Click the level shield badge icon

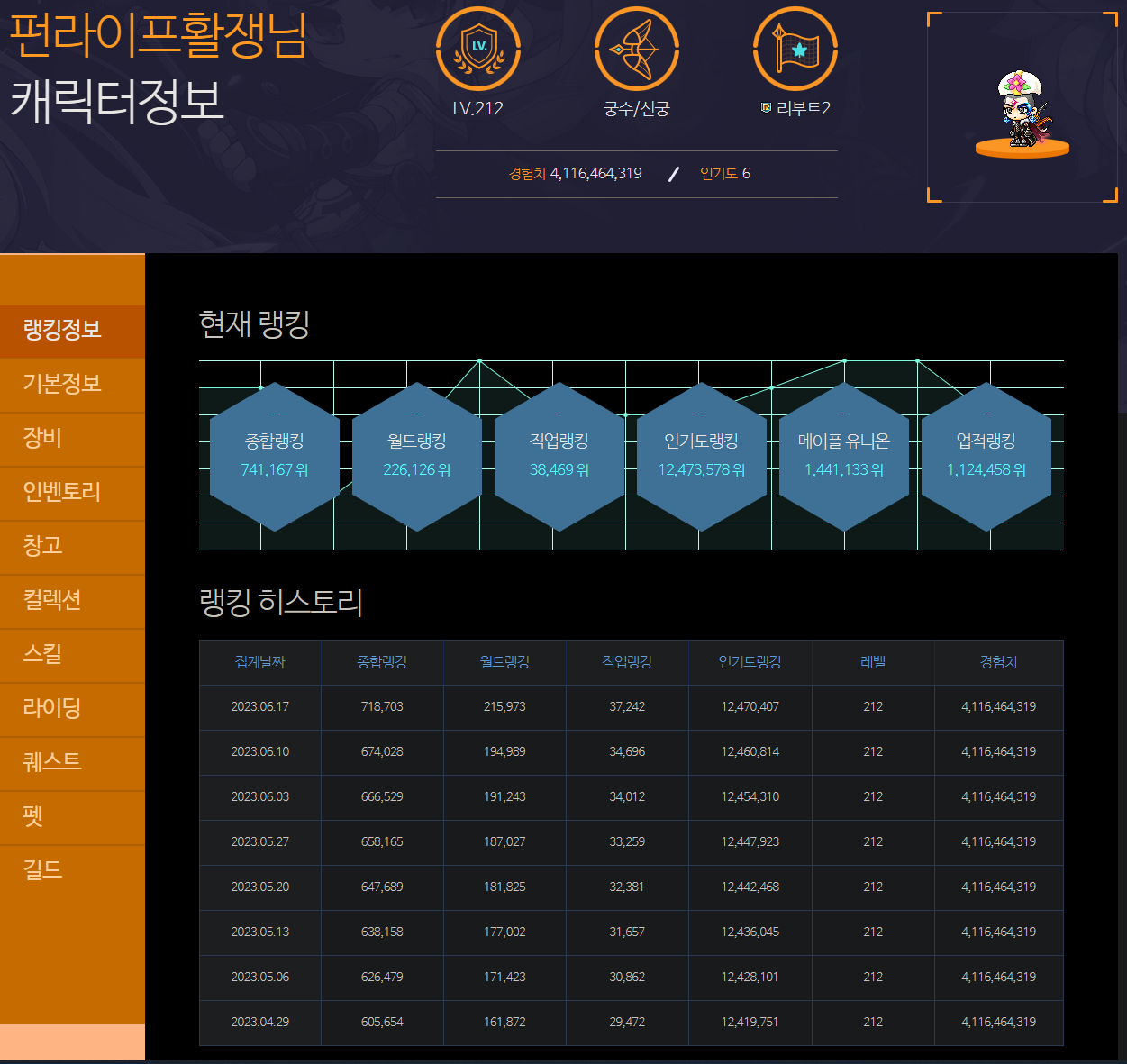478,49
